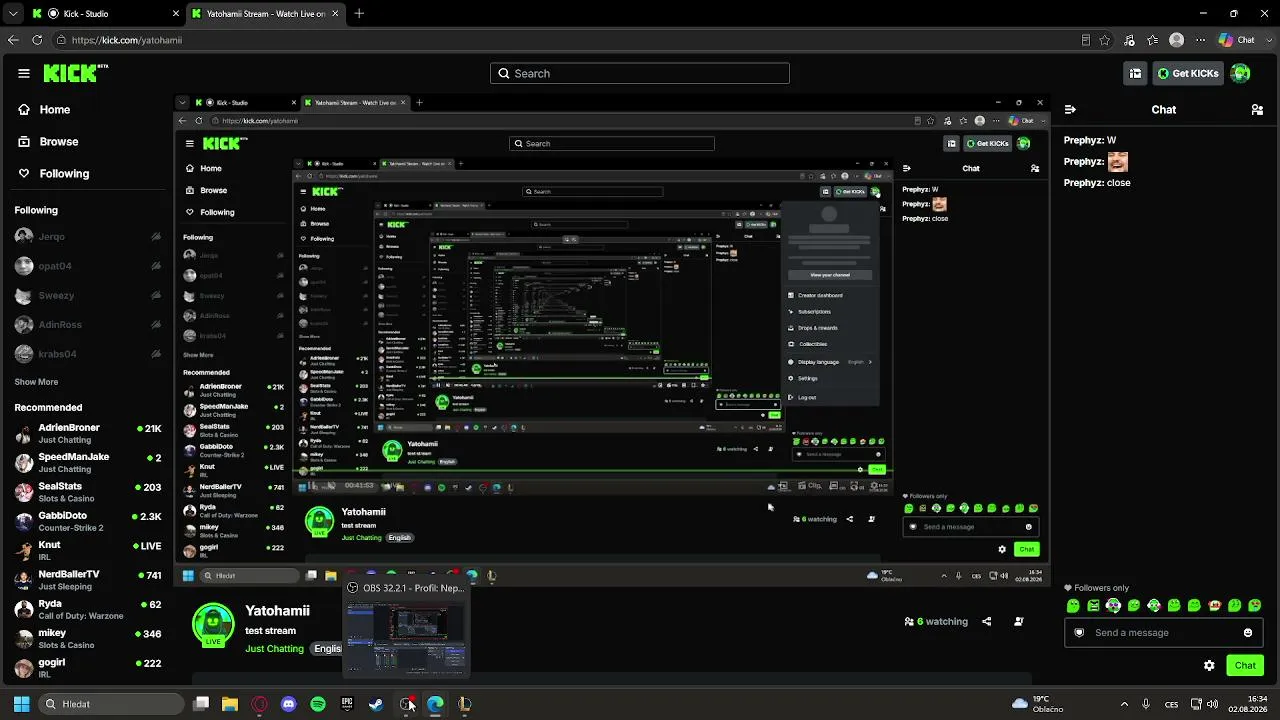1280x720 pixels.
Task: Open NerdBallerTV in main Recommended list
Action: [x=88, y=580]
